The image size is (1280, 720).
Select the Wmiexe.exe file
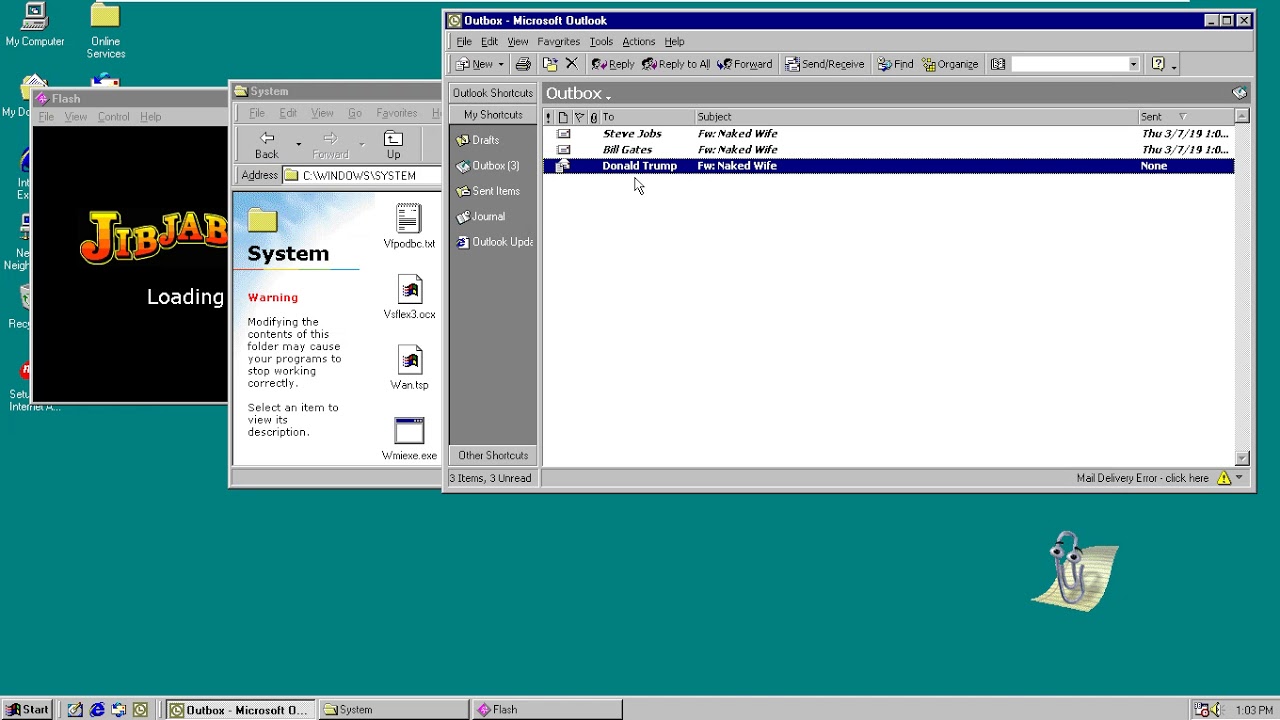pyautogui.click(x=409, y=439)
